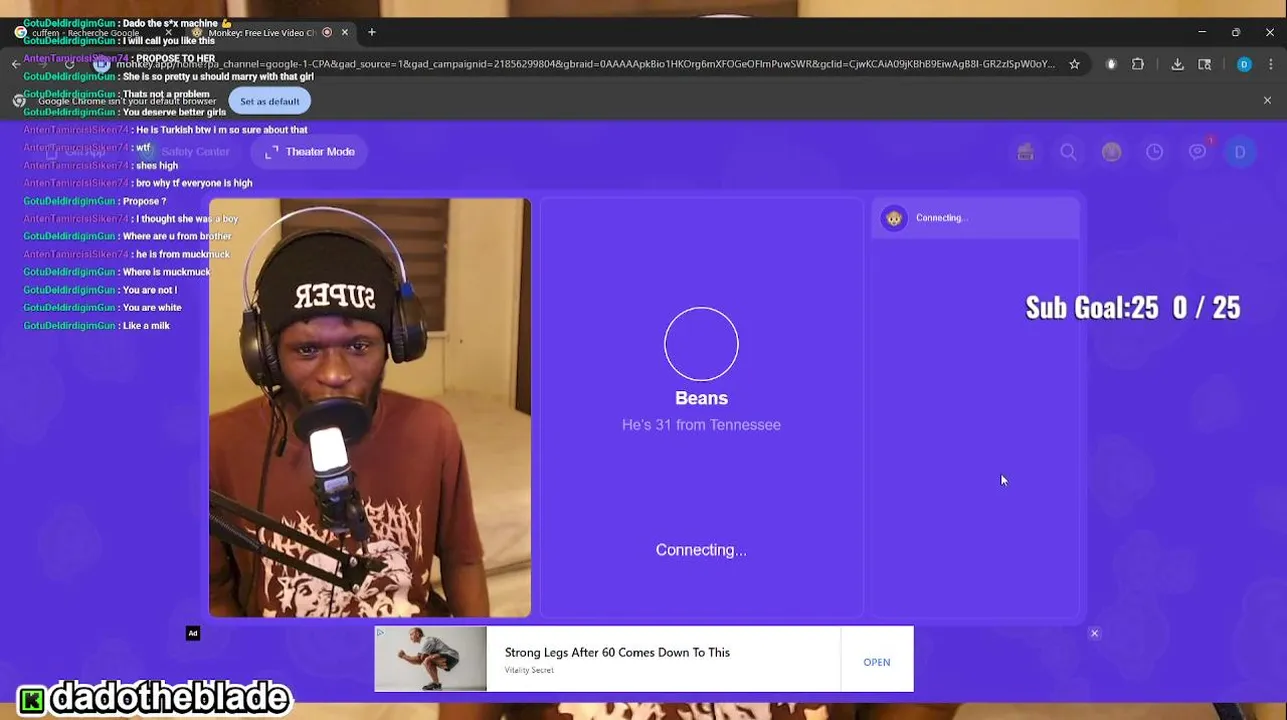Click the hand-shaped extension icon in toolbar
This screenshot has height=720, width=1287.
pos(1111,64)
